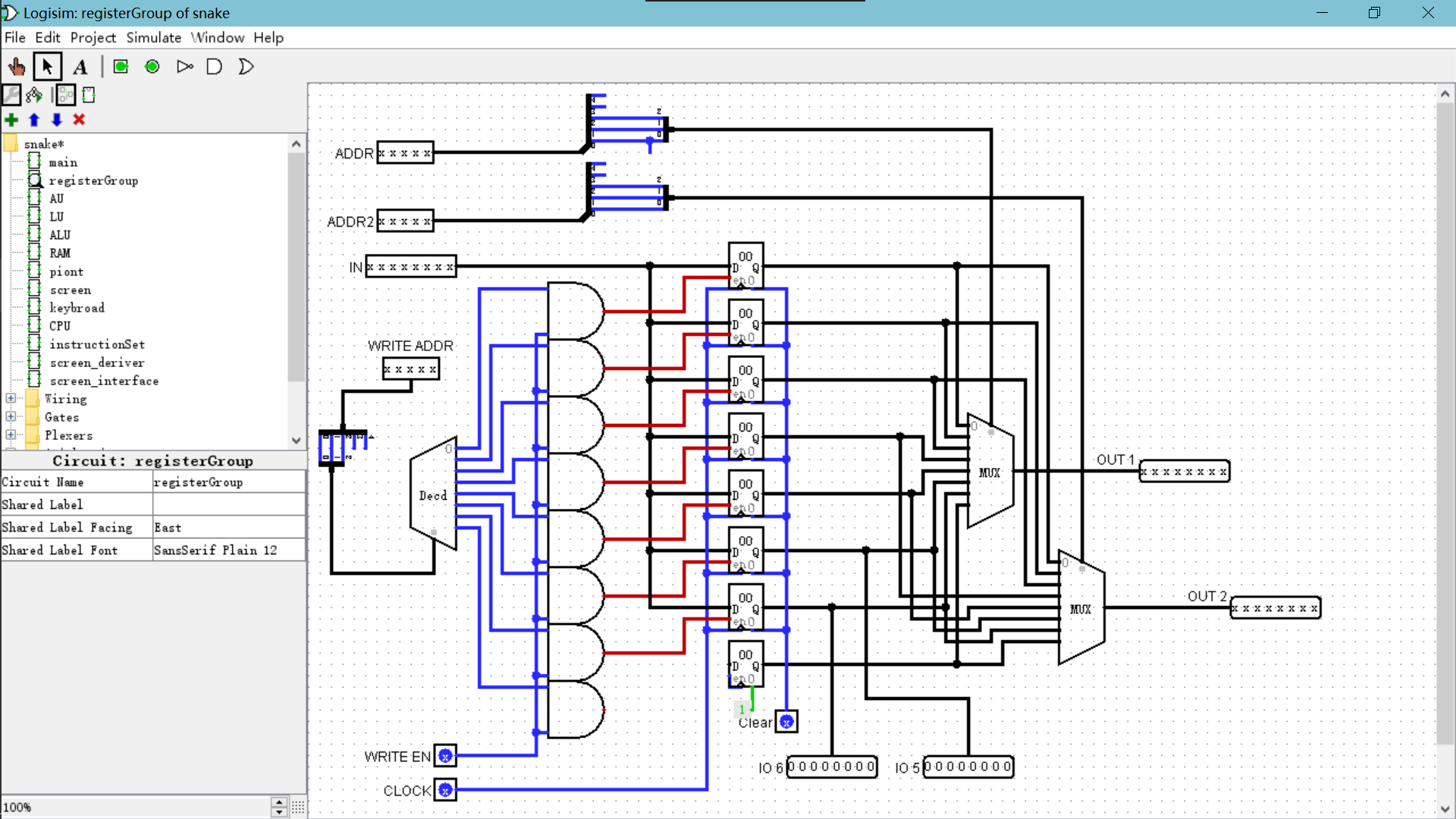Select the CPU circuit
The height and width of the screenshot is (819, 1456).
(x=60, y=326)
